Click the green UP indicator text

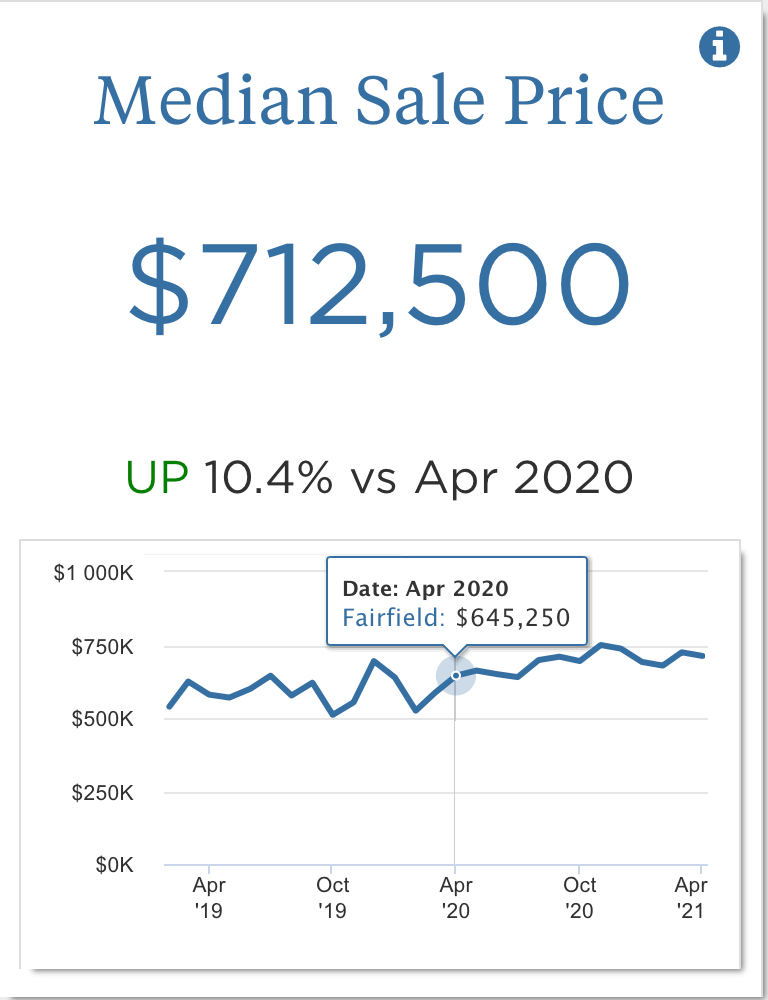pyautogui.click(x=157, y=477)
